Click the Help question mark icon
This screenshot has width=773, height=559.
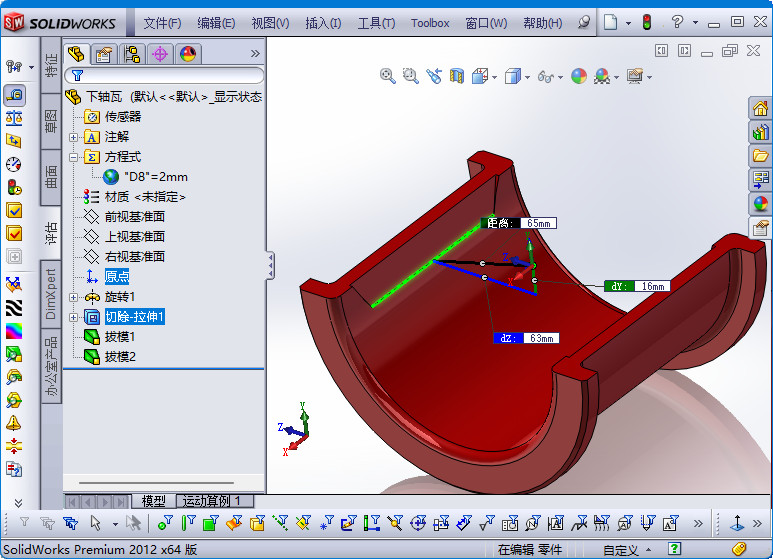coord(677,22)
